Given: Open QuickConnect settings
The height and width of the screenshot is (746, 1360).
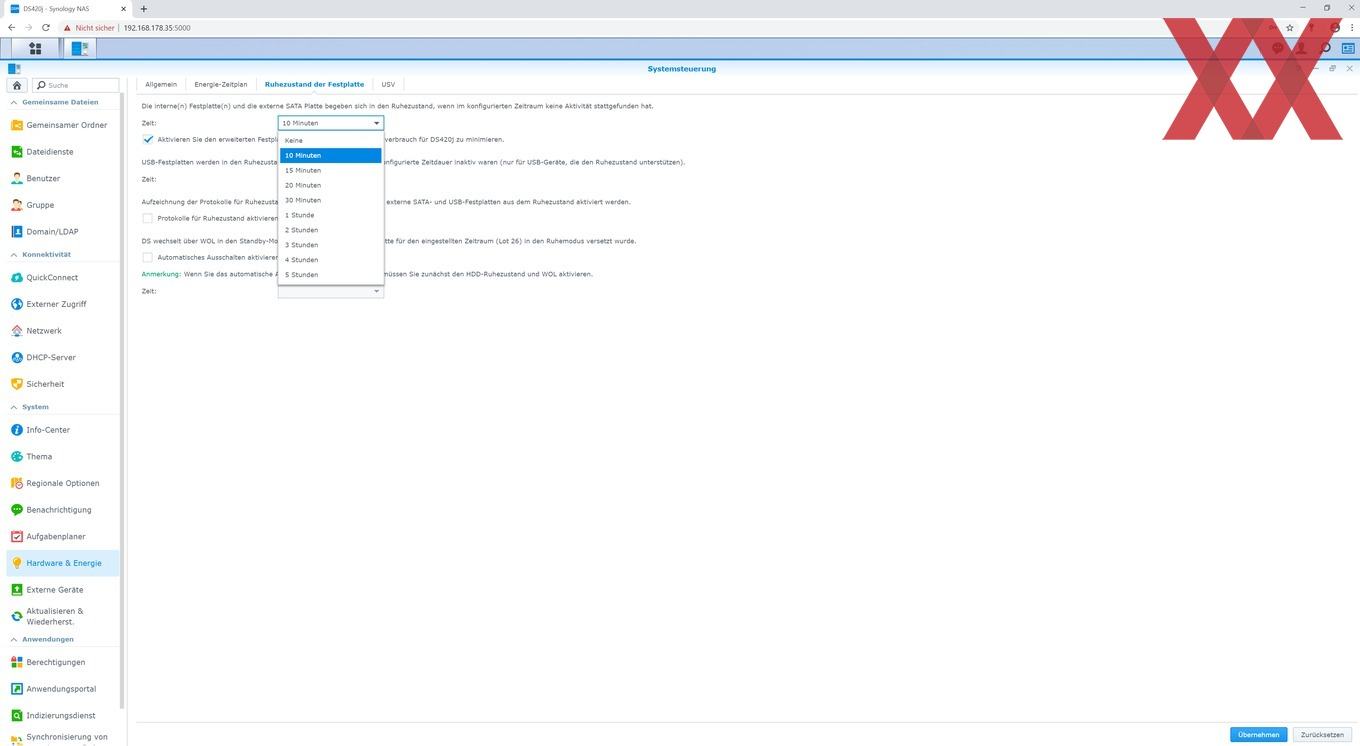Looking at the screenshot, I should [63, 278].
